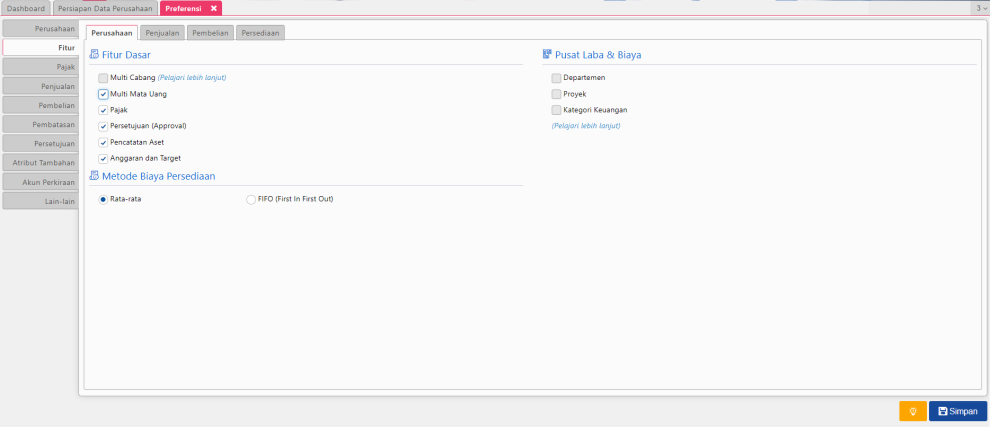Image resolution: width=990 pixels, height=427 pixels.
Task: Click the Fitur Dasar section icon
Action: [94, 55]
